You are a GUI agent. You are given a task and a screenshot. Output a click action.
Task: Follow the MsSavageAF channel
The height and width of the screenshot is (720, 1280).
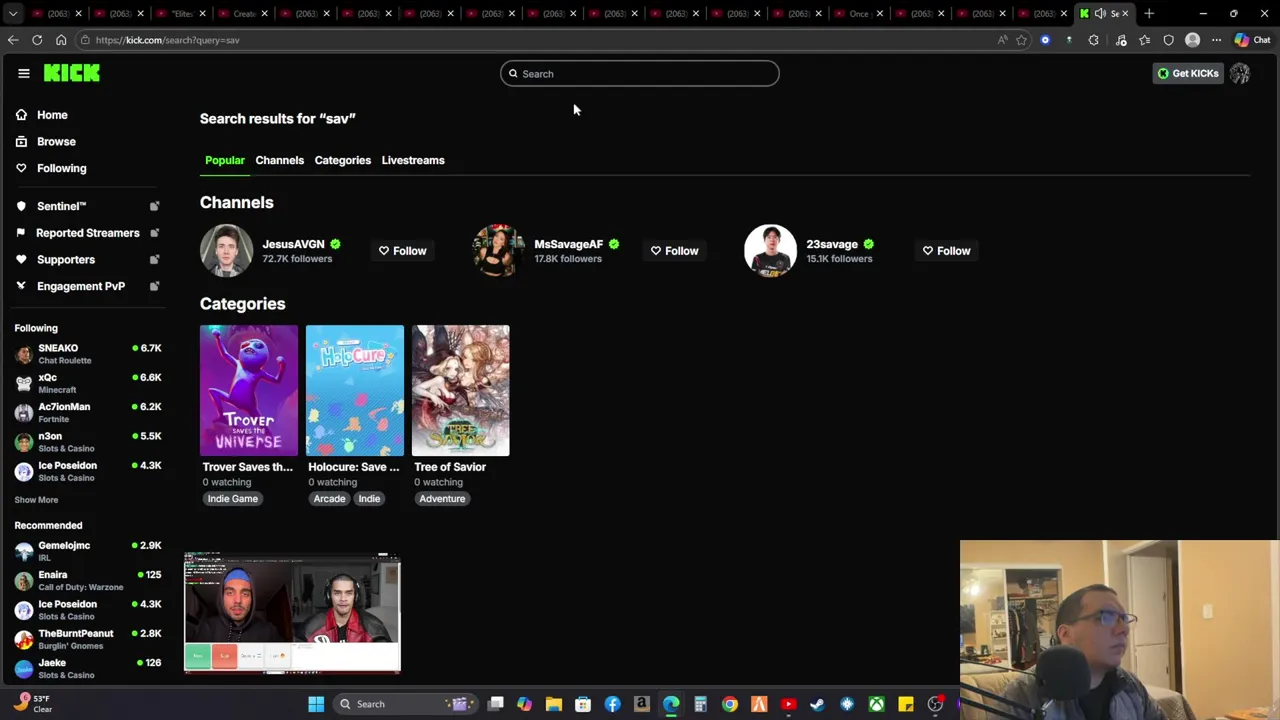point(674,251)
